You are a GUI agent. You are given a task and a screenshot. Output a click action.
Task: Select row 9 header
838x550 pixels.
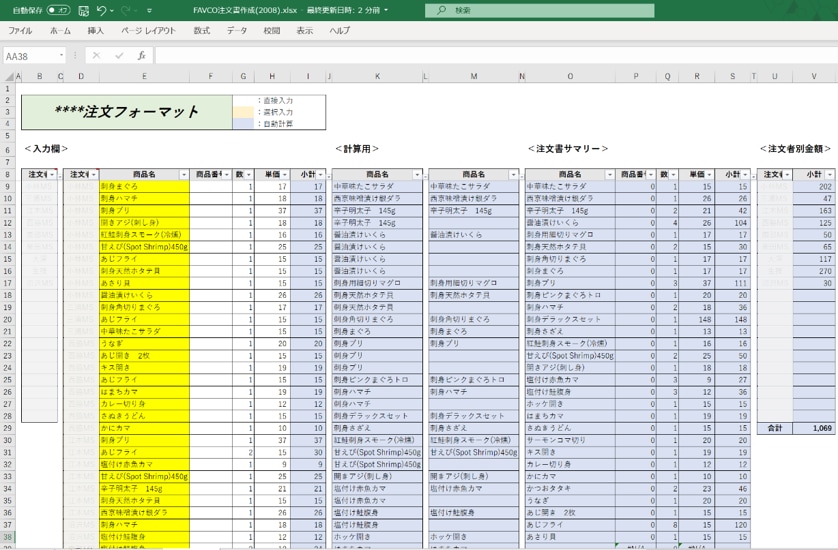(x=7, y=187)
